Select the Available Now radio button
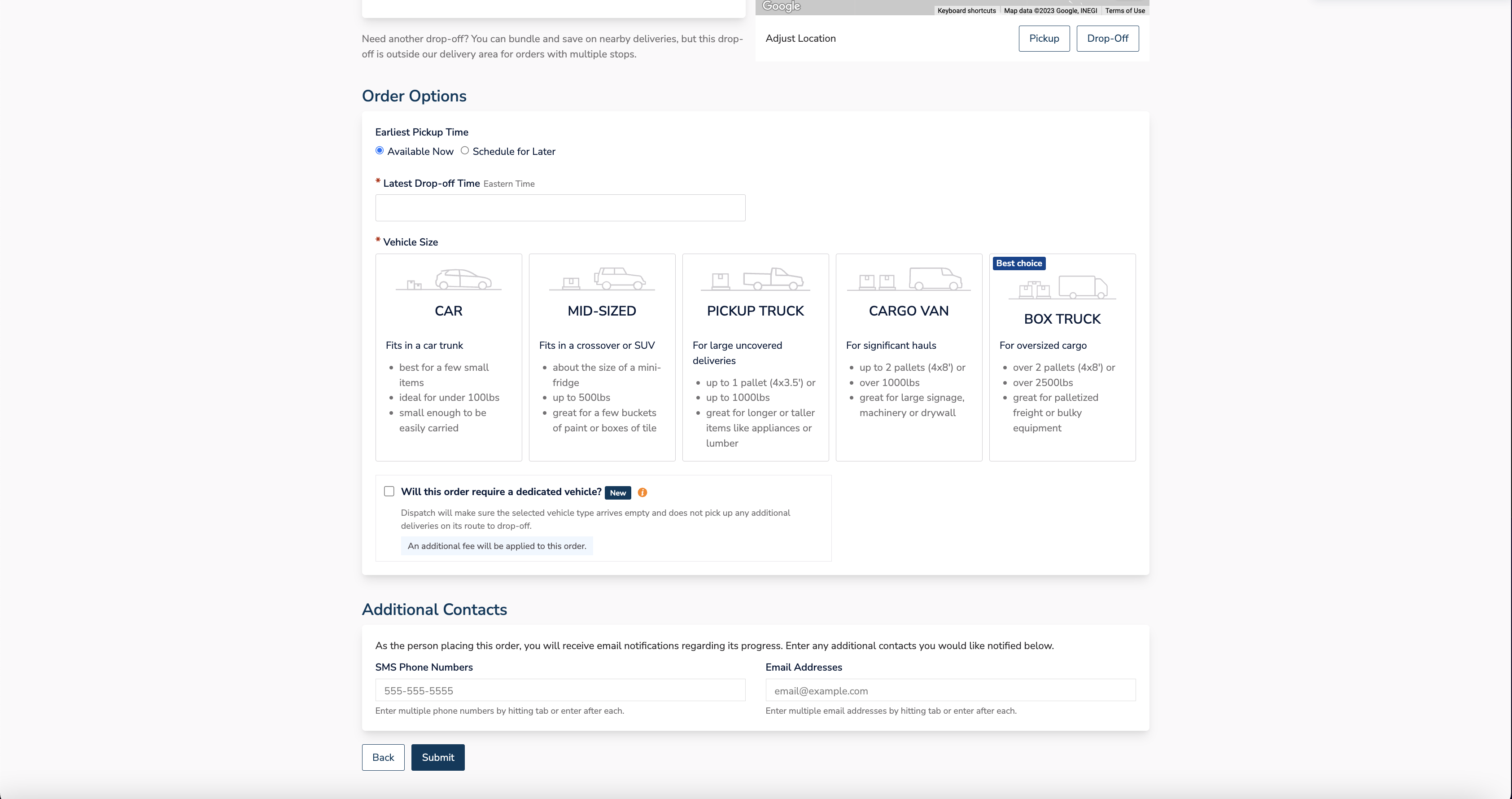The image size is (1512, 799). coord(379,151)
